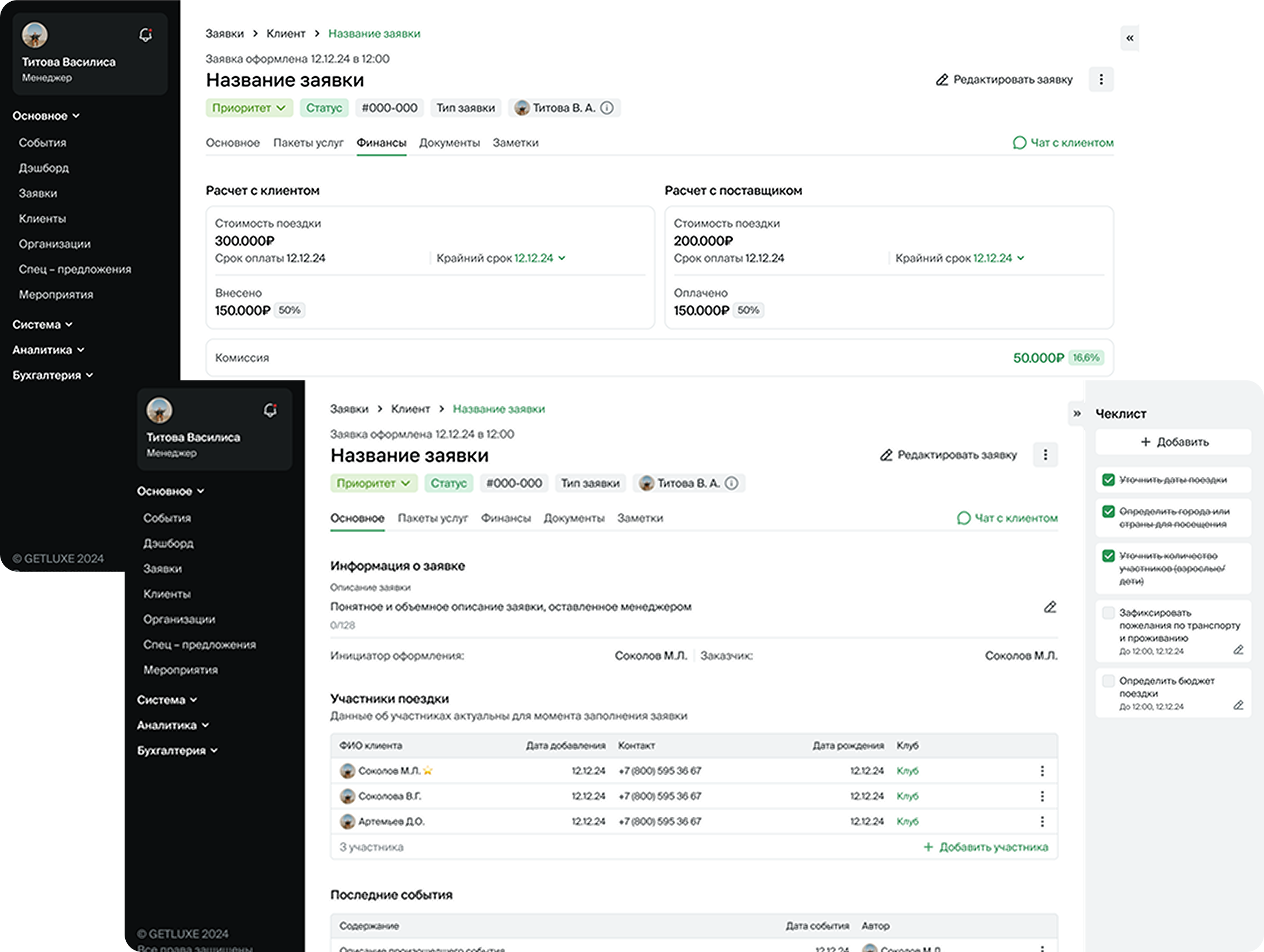The image size is (1264, 952).
Task: Check 'Зафиксировать пожелания по транспорту' checkbox
Action: click(1108, 613)
